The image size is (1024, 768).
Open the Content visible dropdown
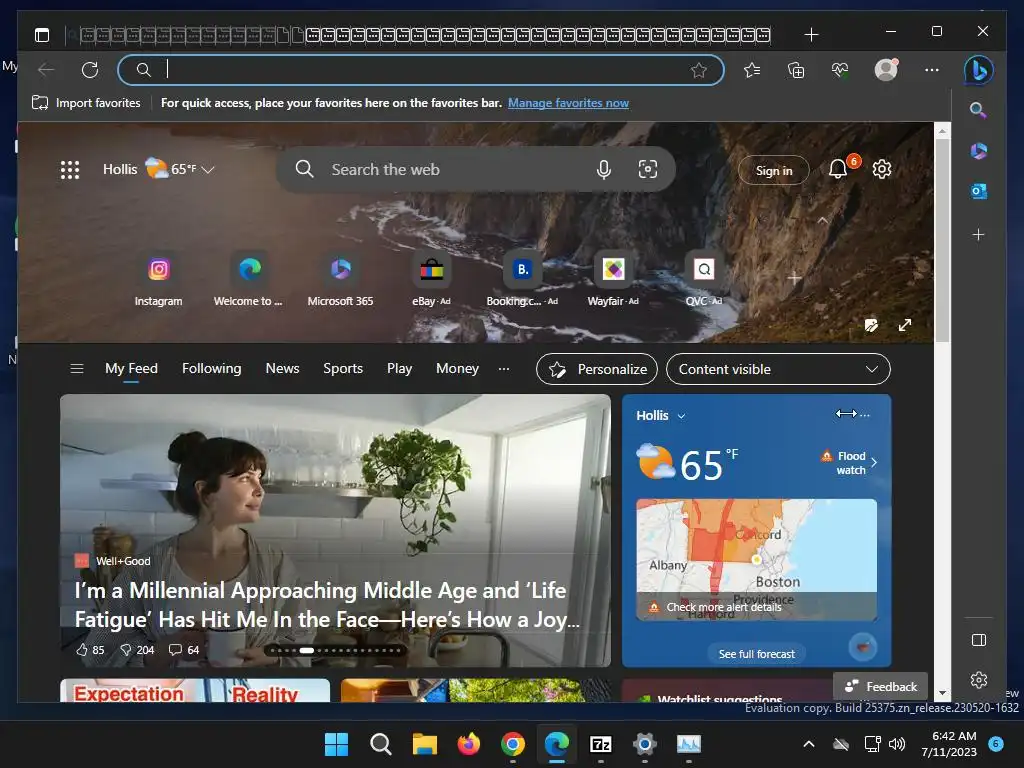click(x=778, y=369)
